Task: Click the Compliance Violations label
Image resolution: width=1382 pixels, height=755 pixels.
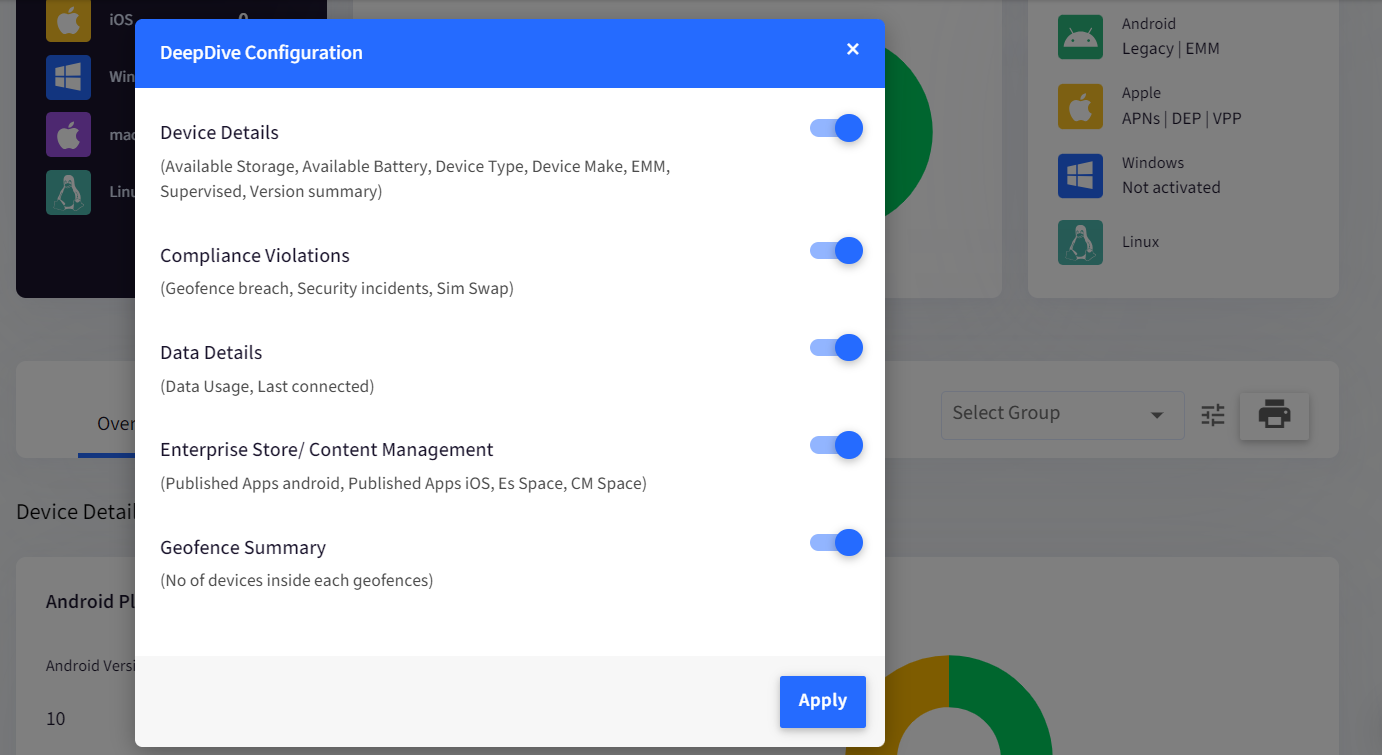Action: coord(255,256)
